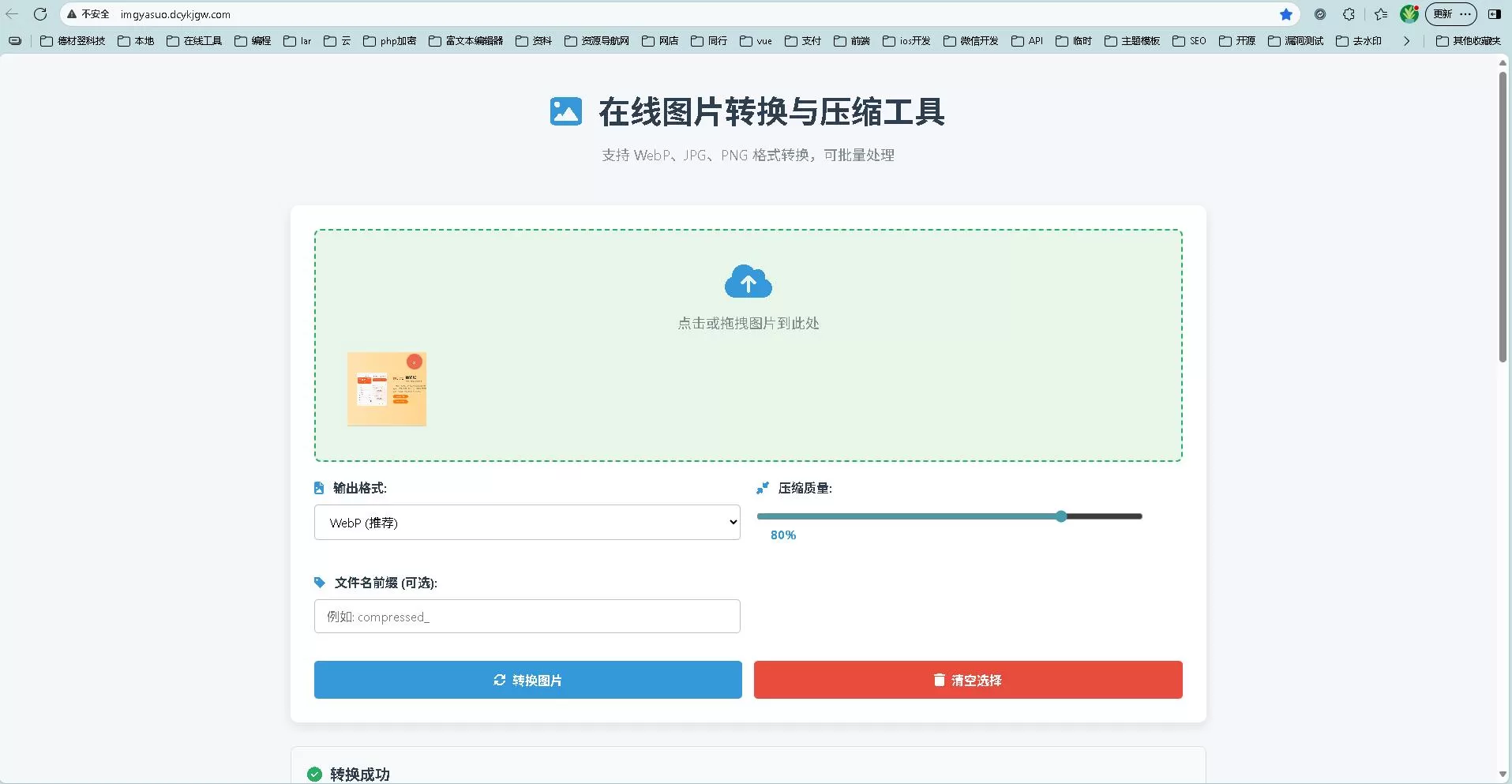The width and height of the screenshot is (1512, 784).
Task: Reload the page with refresh icon
Action: point(40,14)
